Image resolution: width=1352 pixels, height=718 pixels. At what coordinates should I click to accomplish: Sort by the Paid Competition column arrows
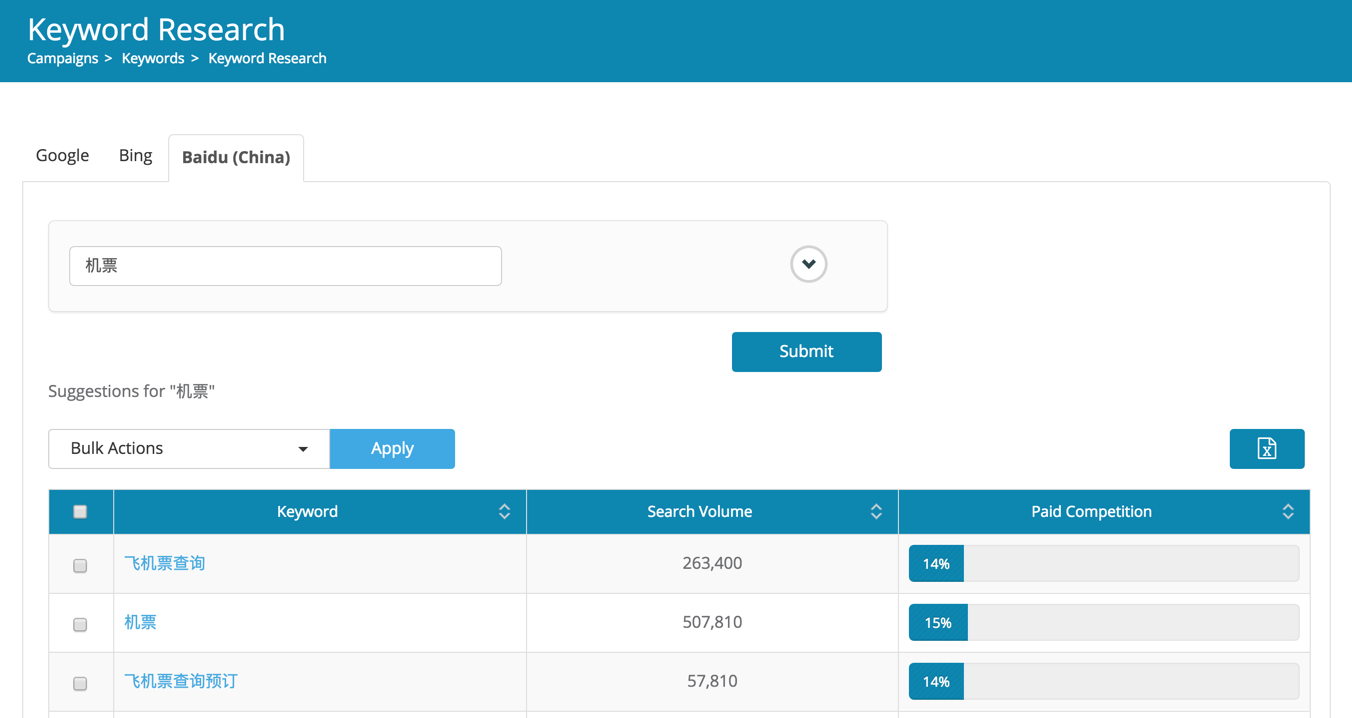pos(1288,512)
